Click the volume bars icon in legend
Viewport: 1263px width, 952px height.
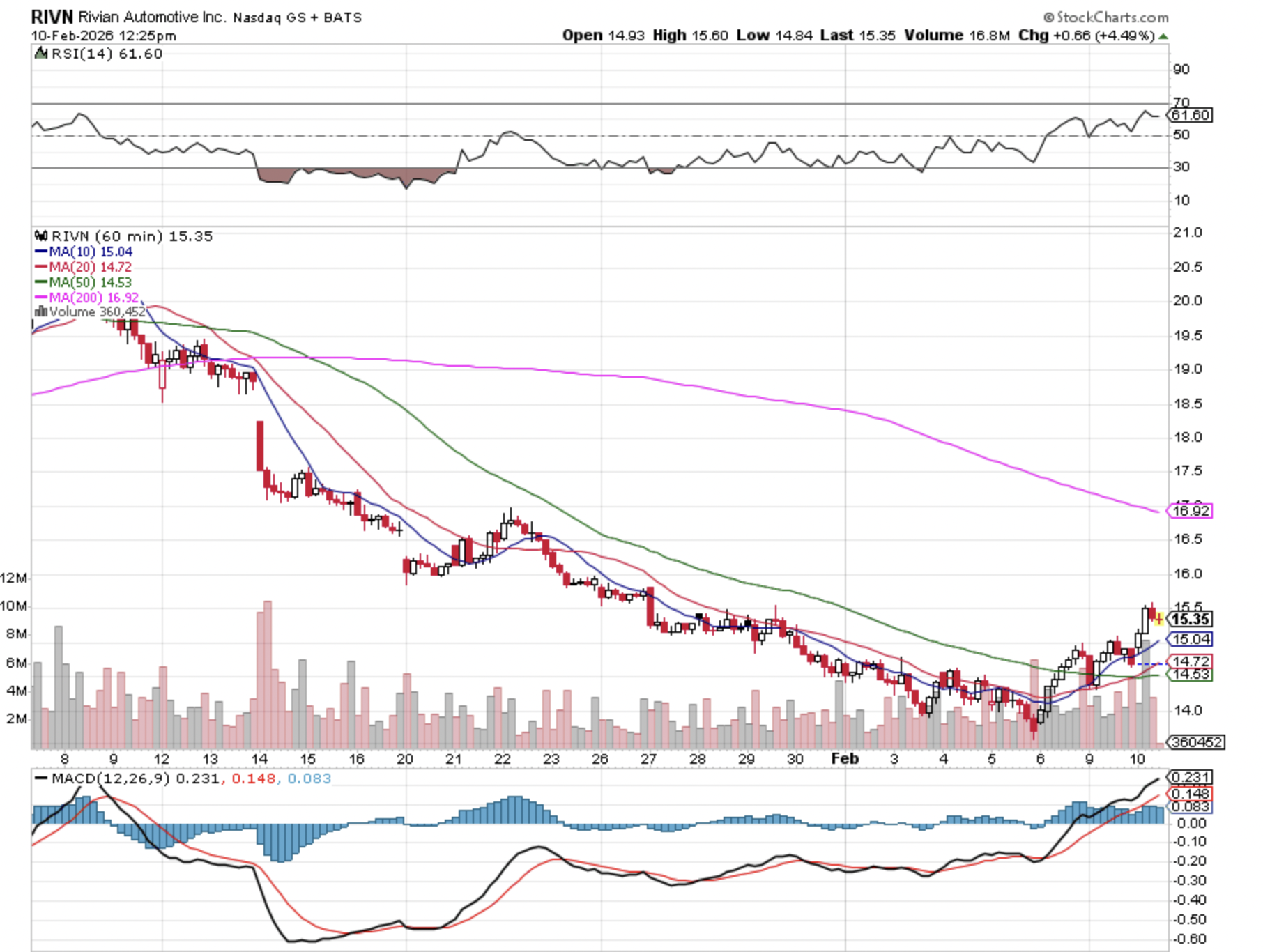41,312
